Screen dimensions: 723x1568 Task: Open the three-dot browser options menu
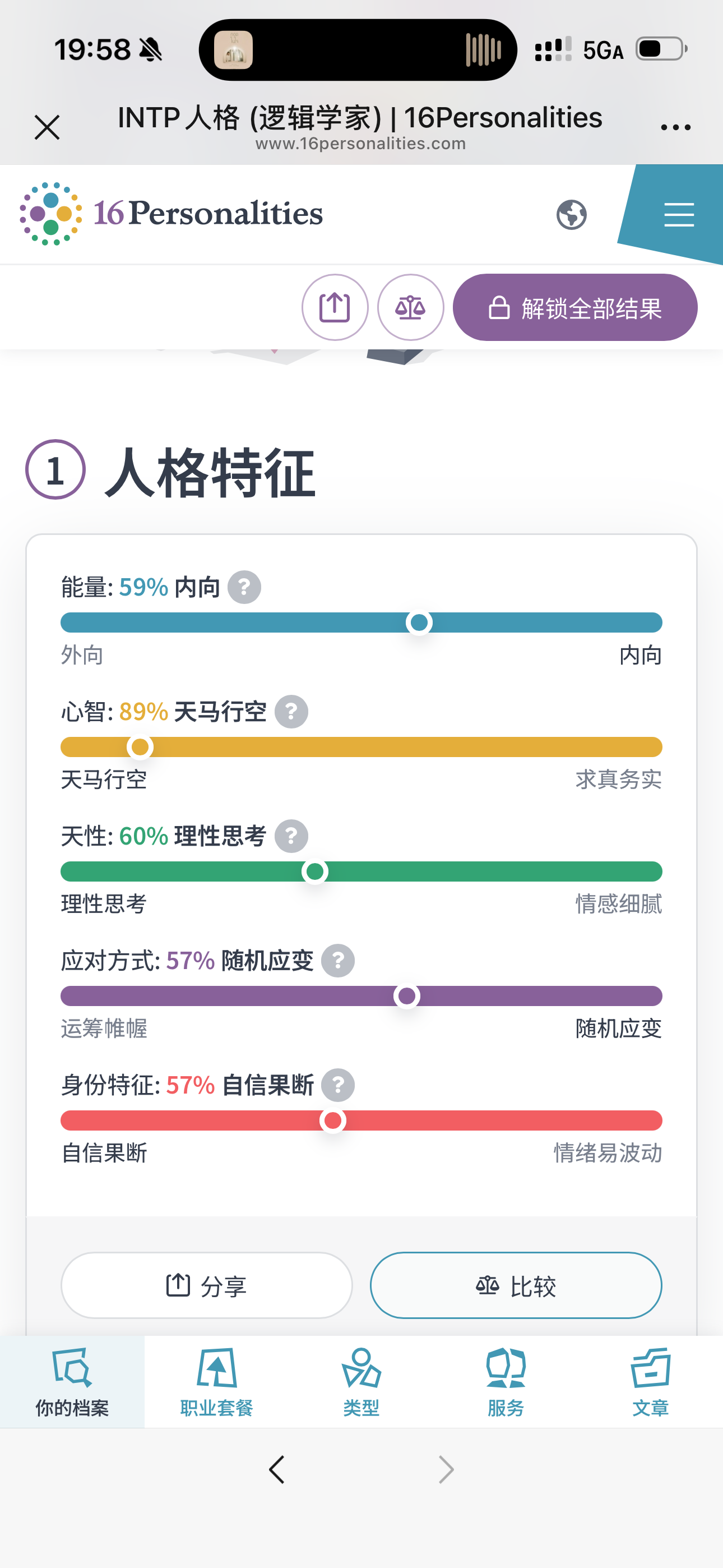click(x=675, y=127)
